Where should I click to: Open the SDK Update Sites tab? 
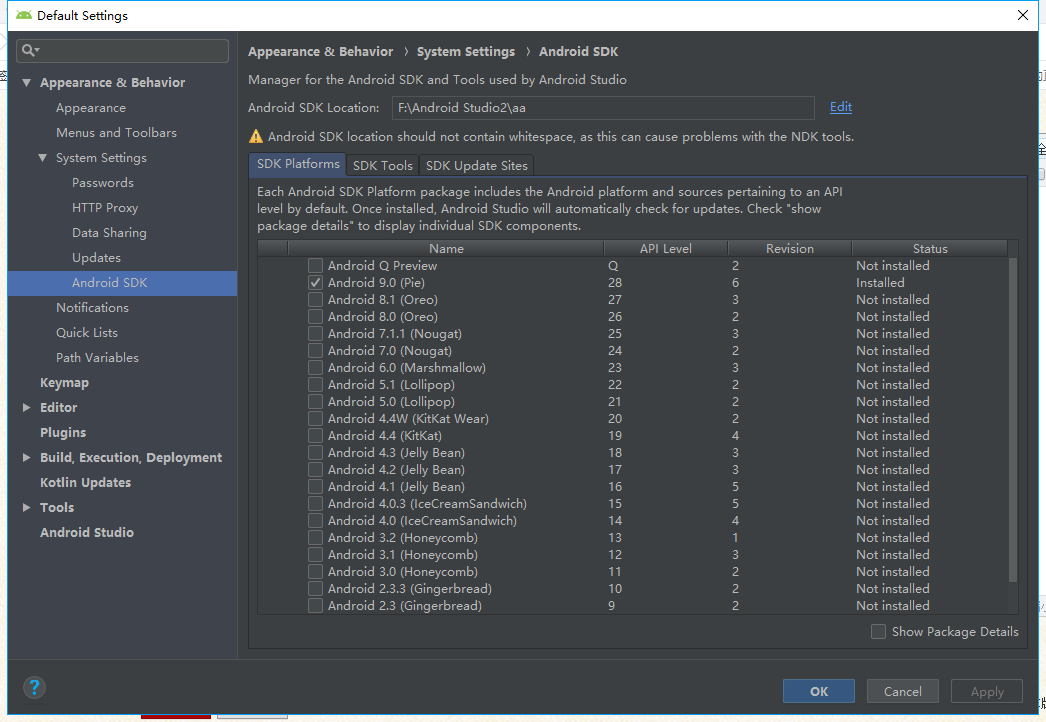476,165
